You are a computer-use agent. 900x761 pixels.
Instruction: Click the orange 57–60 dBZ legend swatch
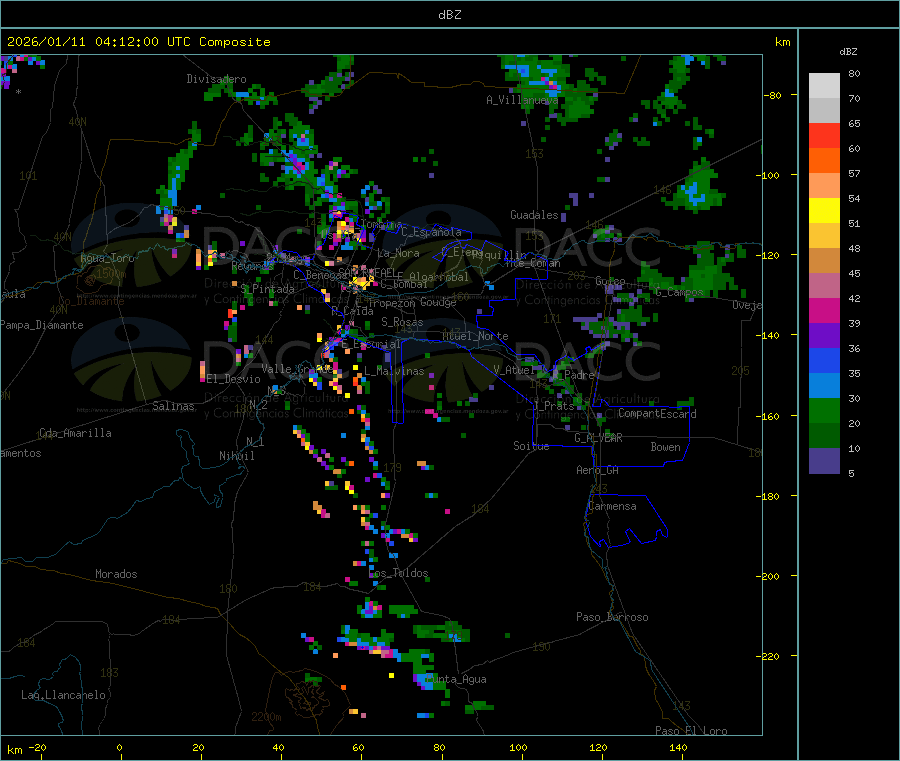pyautogui.click(x=824, y=161)
